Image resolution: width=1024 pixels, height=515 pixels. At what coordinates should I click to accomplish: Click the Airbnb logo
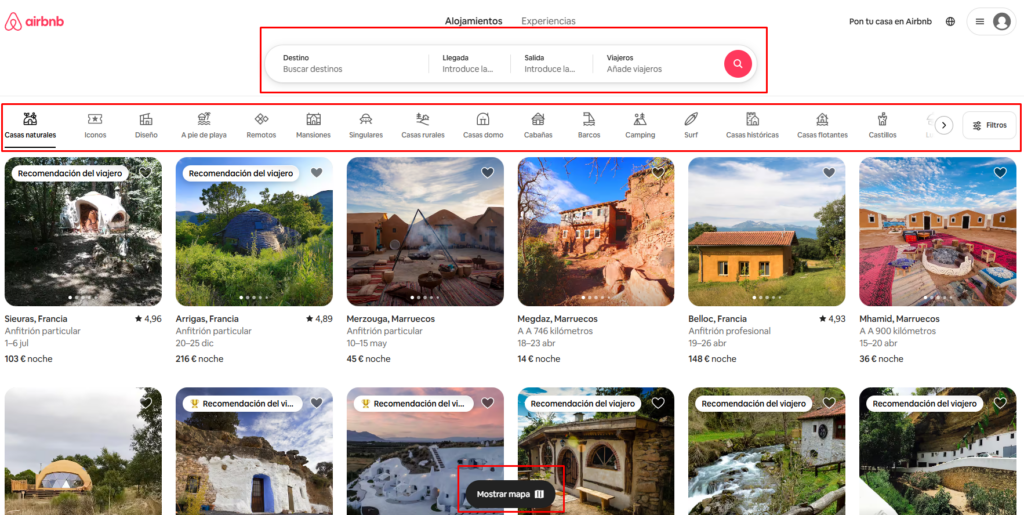click(x=35, y=22)
